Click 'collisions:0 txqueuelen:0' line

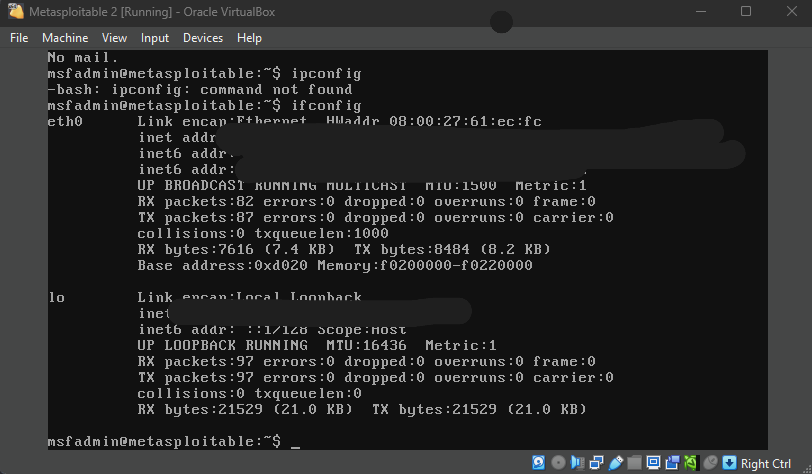[250, 394]
